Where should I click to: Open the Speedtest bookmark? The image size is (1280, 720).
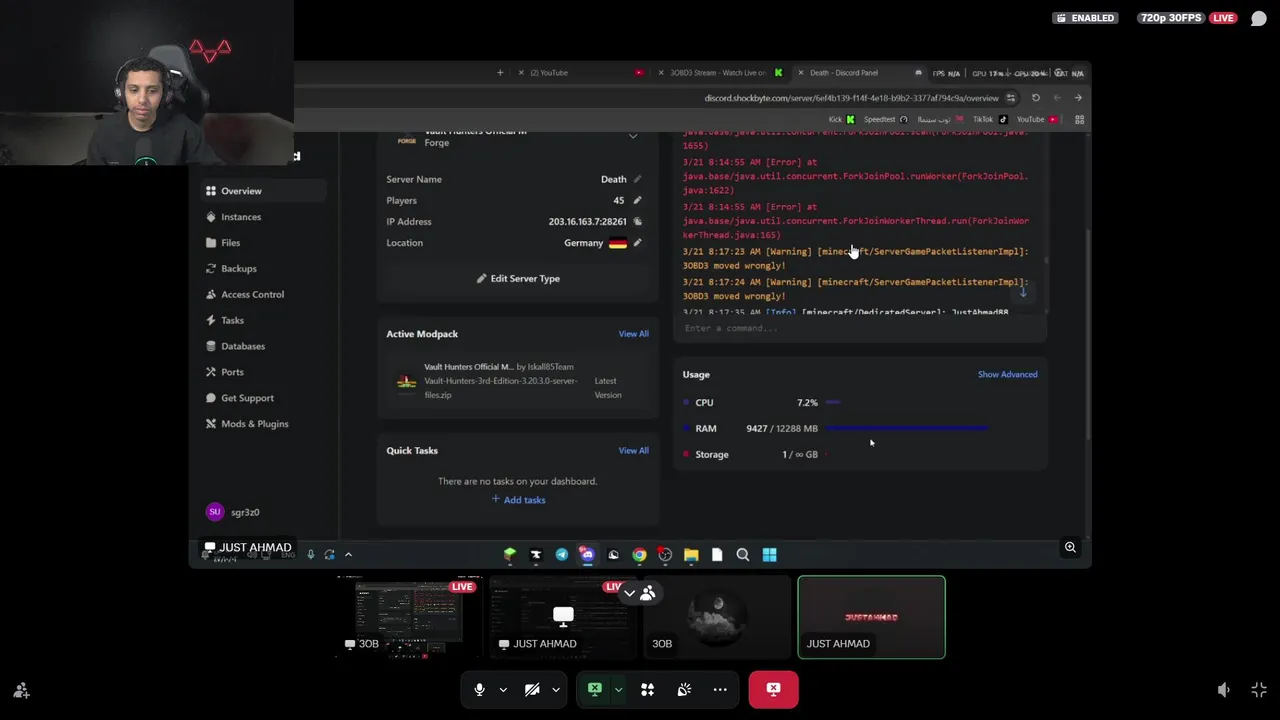click(x=885, y=120)
